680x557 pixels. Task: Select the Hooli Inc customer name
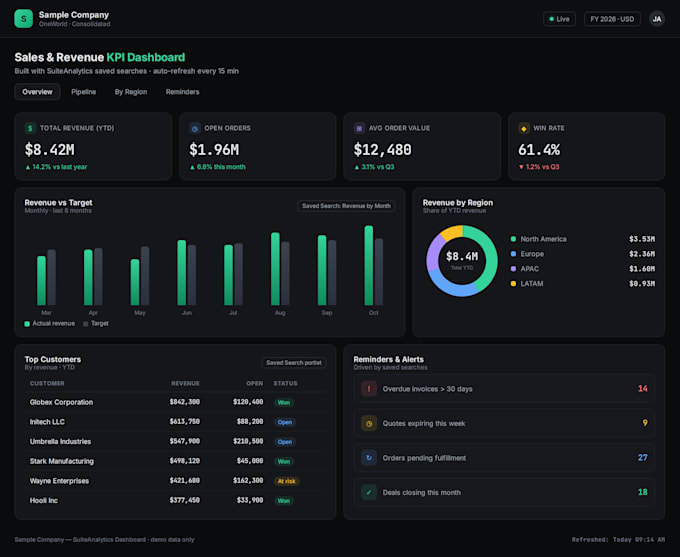(43, 501)
